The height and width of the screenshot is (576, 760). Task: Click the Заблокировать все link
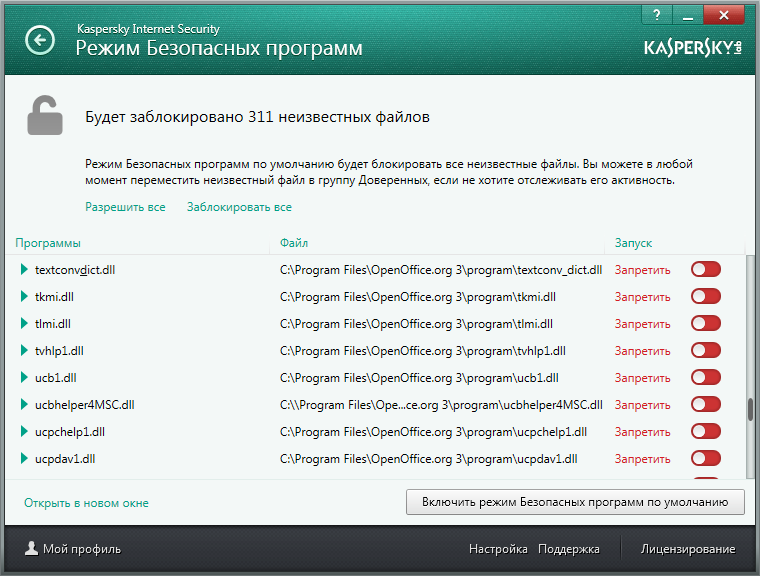coord(239,207)
